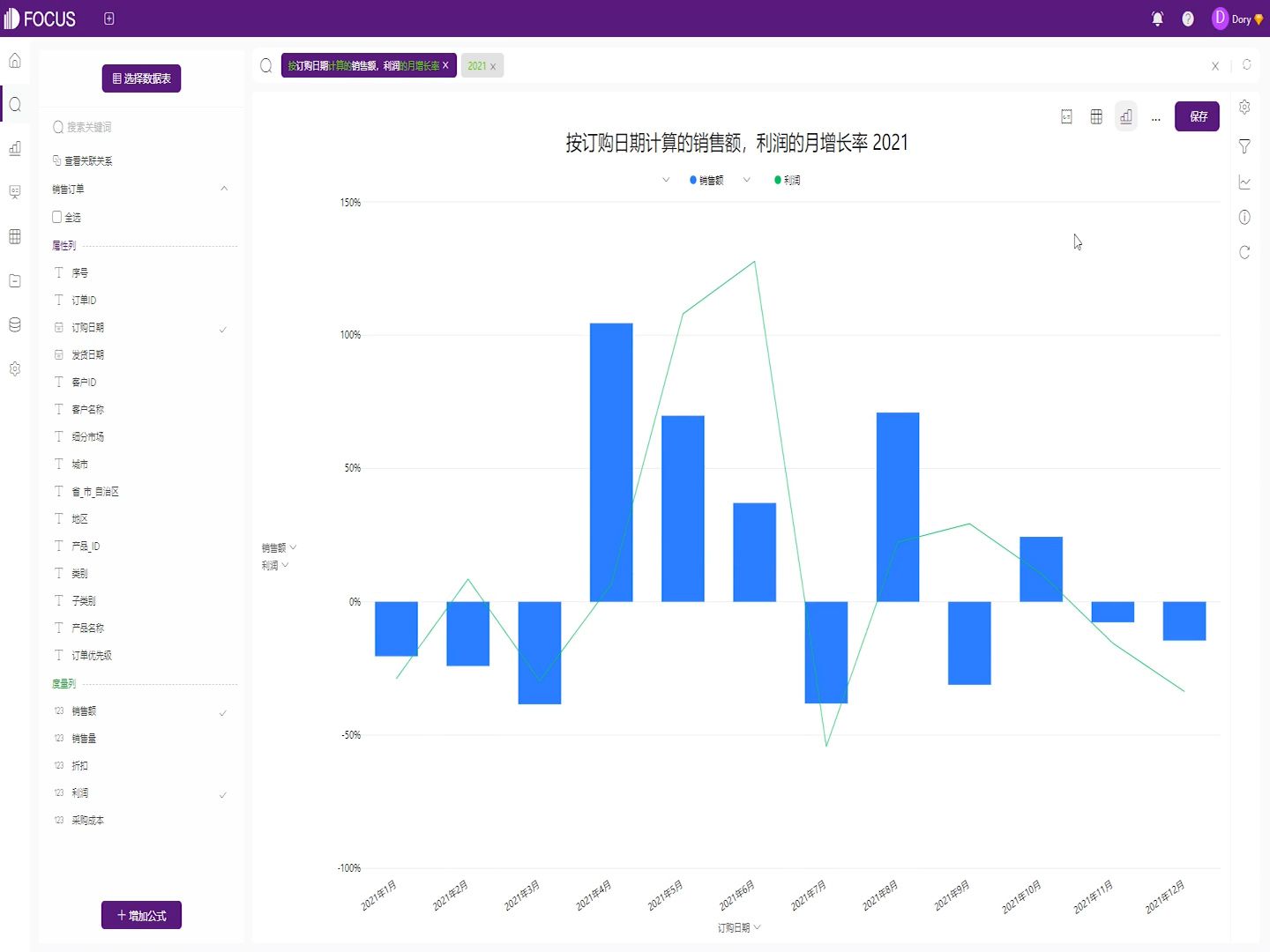
Task: Open dropdown arrow before 利润 legend
Action: (747, 180)
